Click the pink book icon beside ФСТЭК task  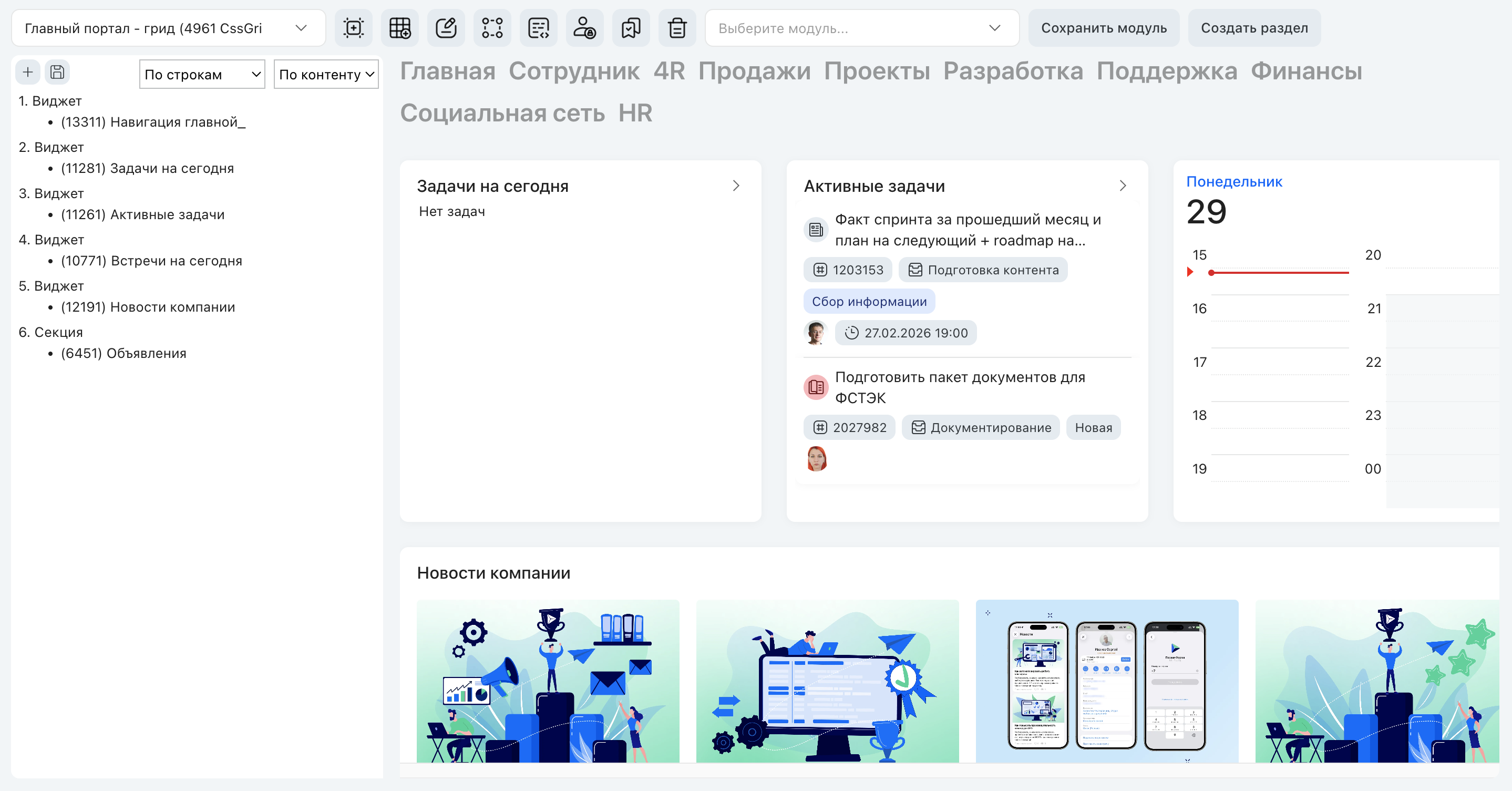click(x=816, y=387)
